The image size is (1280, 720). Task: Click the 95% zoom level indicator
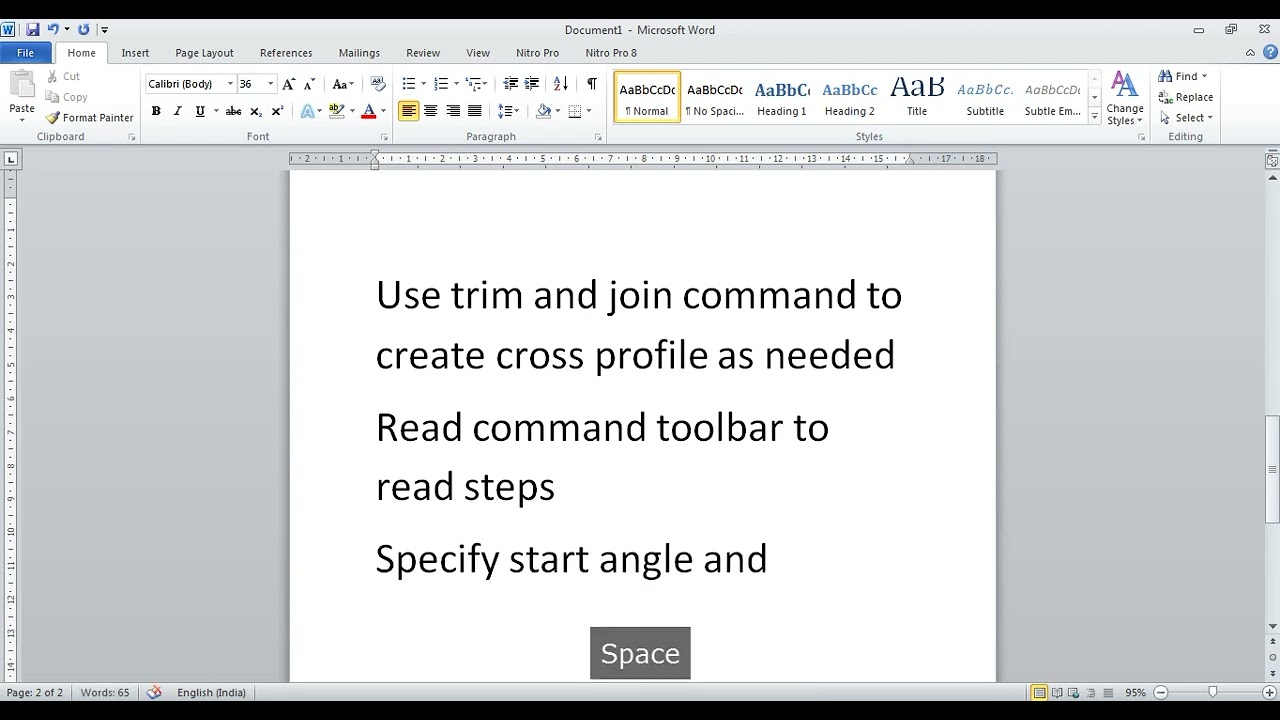coord(1135,692)
